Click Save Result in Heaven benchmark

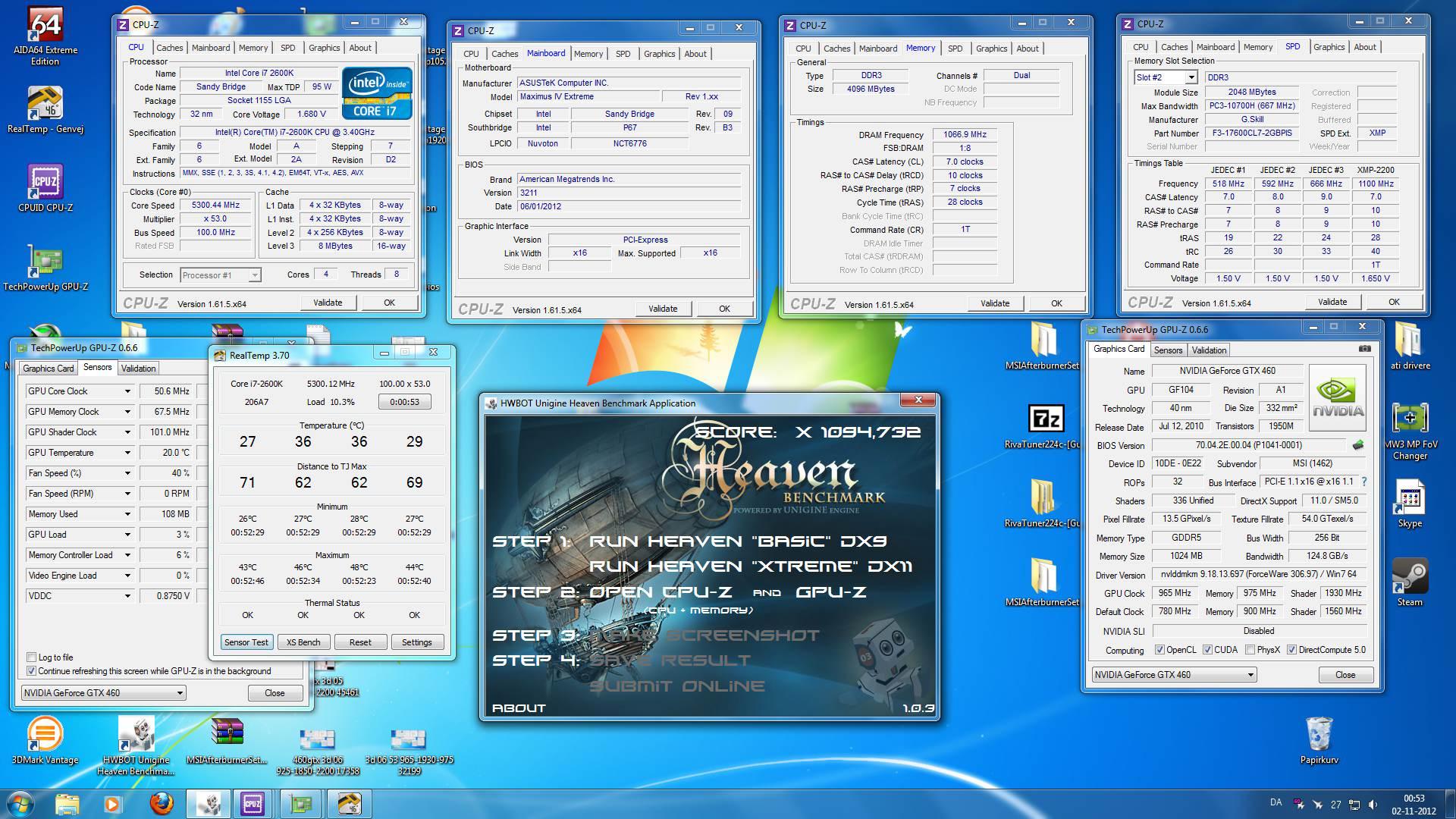pos(670,661)
